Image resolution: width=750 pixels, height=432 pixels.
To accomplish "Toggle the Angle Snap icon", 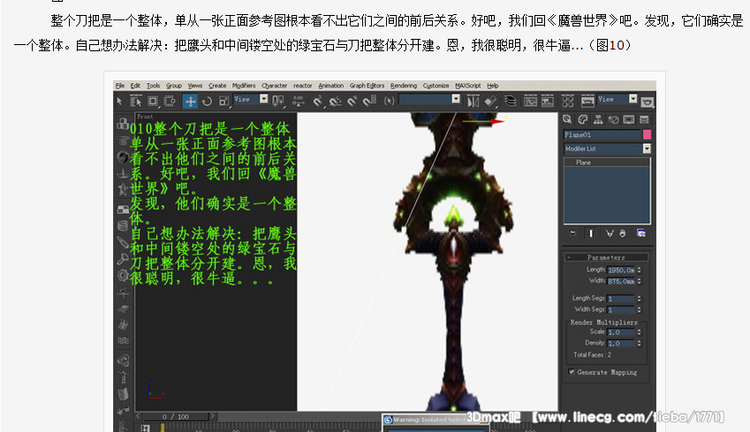I will click(x=335, y=101).
